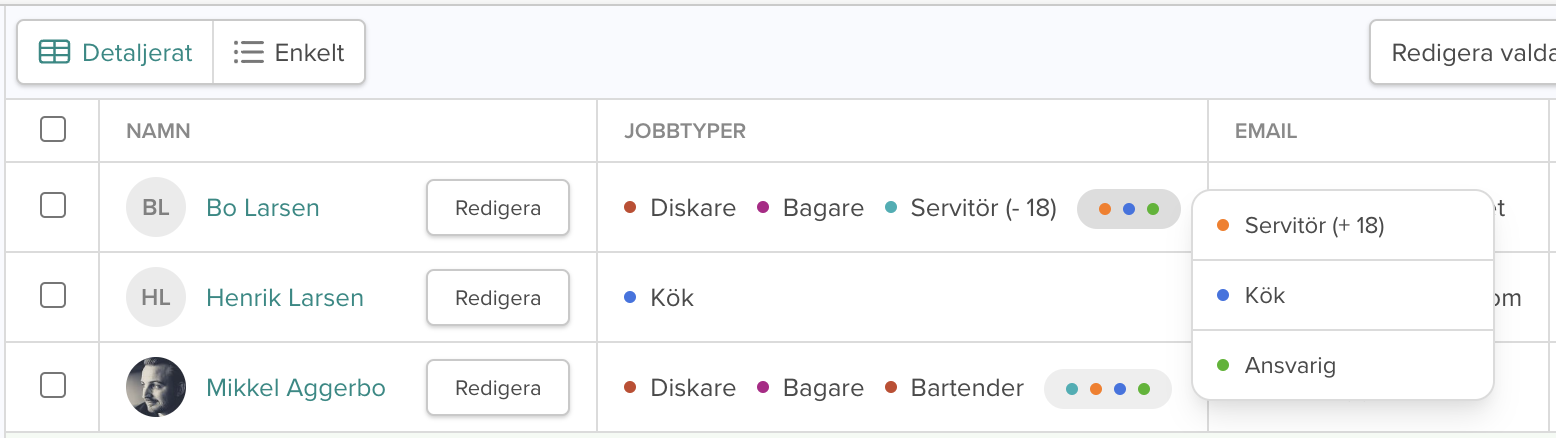Image resolution: width=1556 pixels, height=438 pixels.
Task: Click the Detaljerat table view icon
Action: pyautogui.click(x=54, y=52)
